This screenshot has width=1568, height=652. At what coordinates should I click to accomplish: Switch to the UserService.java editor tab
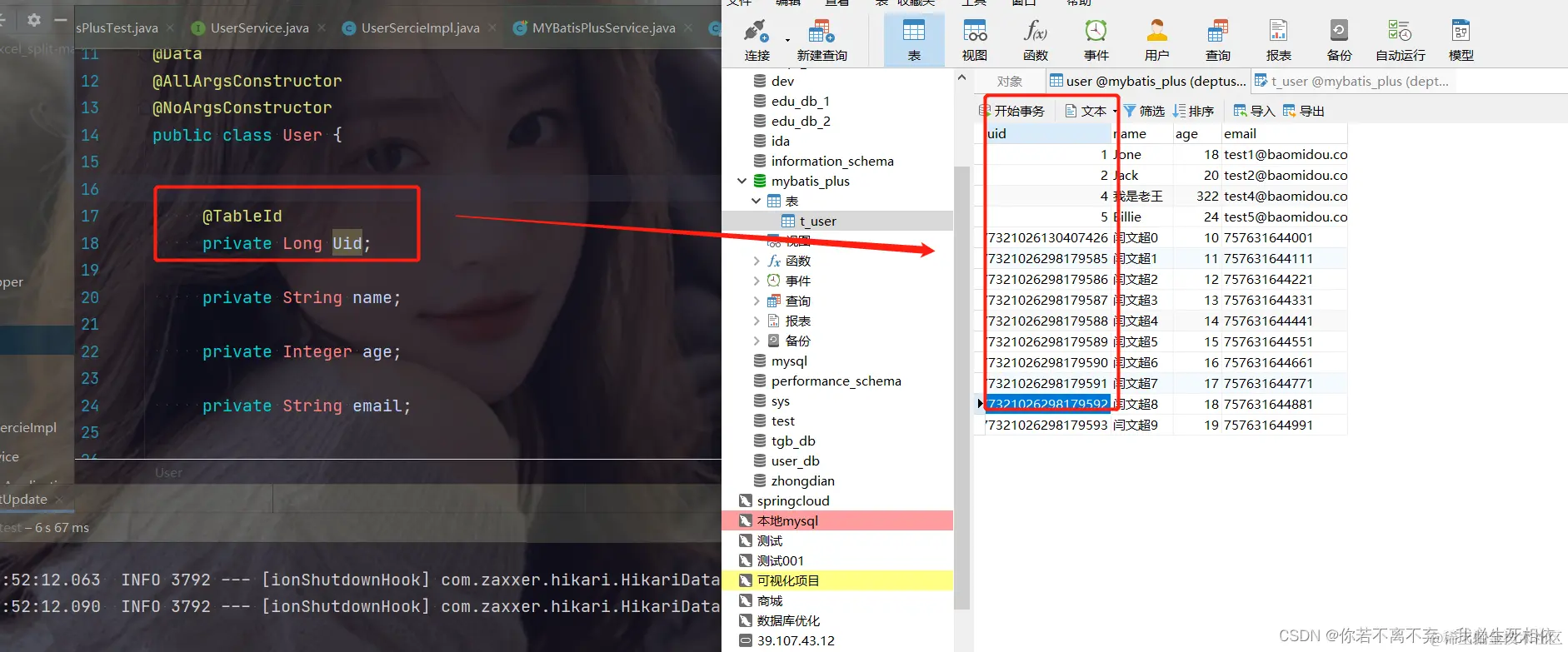(x=259, y=27)
